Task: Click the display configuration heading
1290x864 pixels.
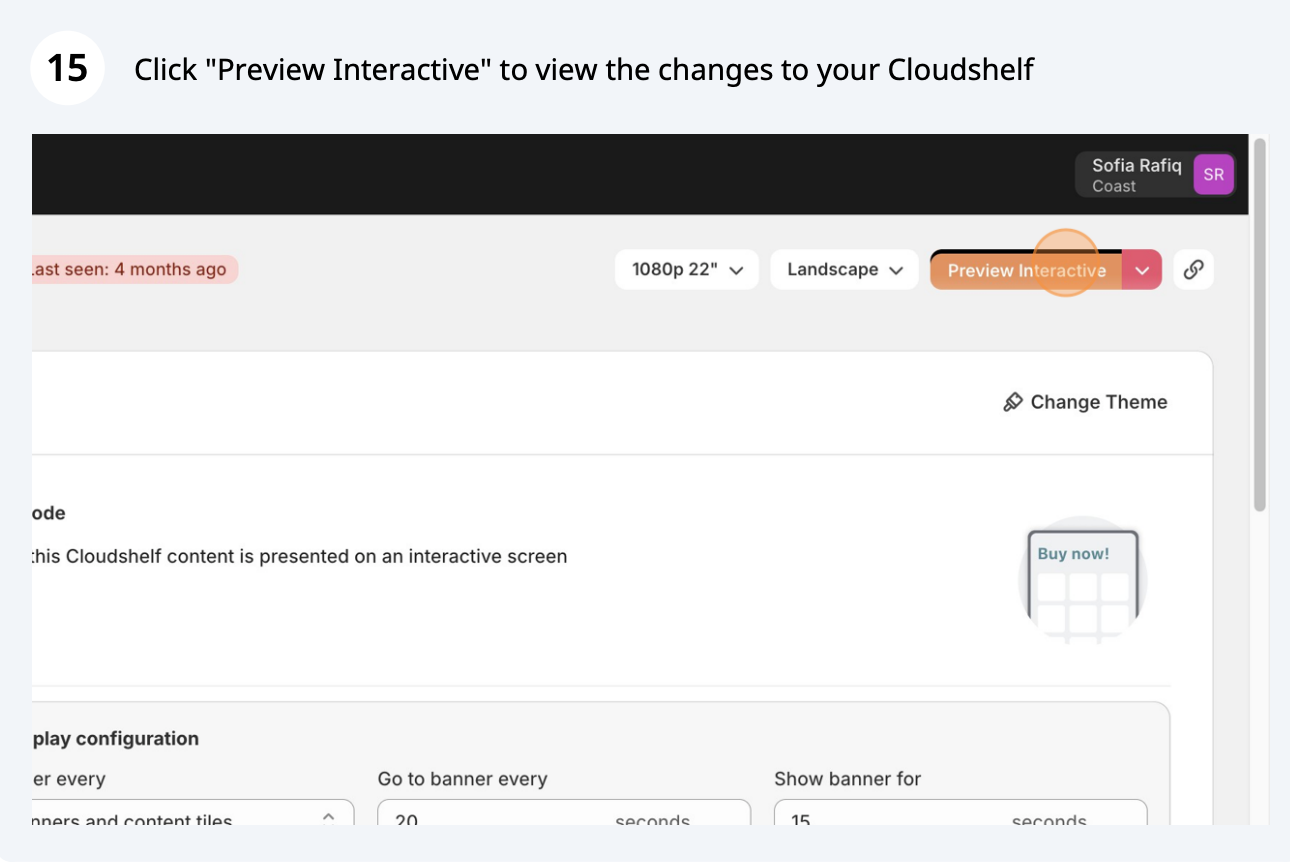Action: pos(115,739)
